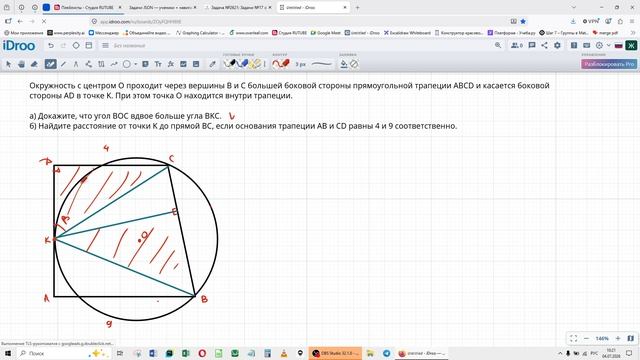Select the polyline connector tool

(89, 64)
